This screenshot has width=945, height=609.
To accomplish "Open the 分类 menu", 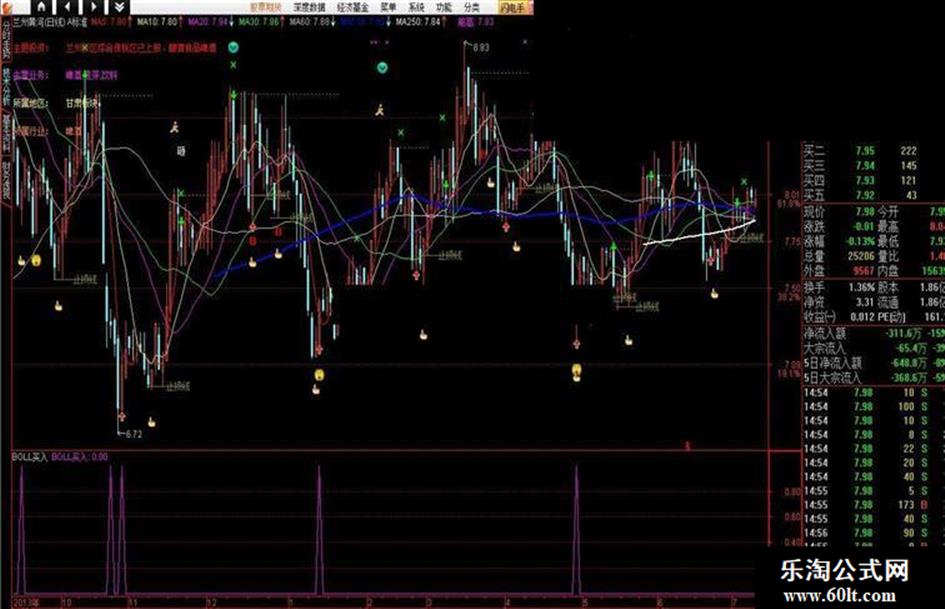I will 472,8.
